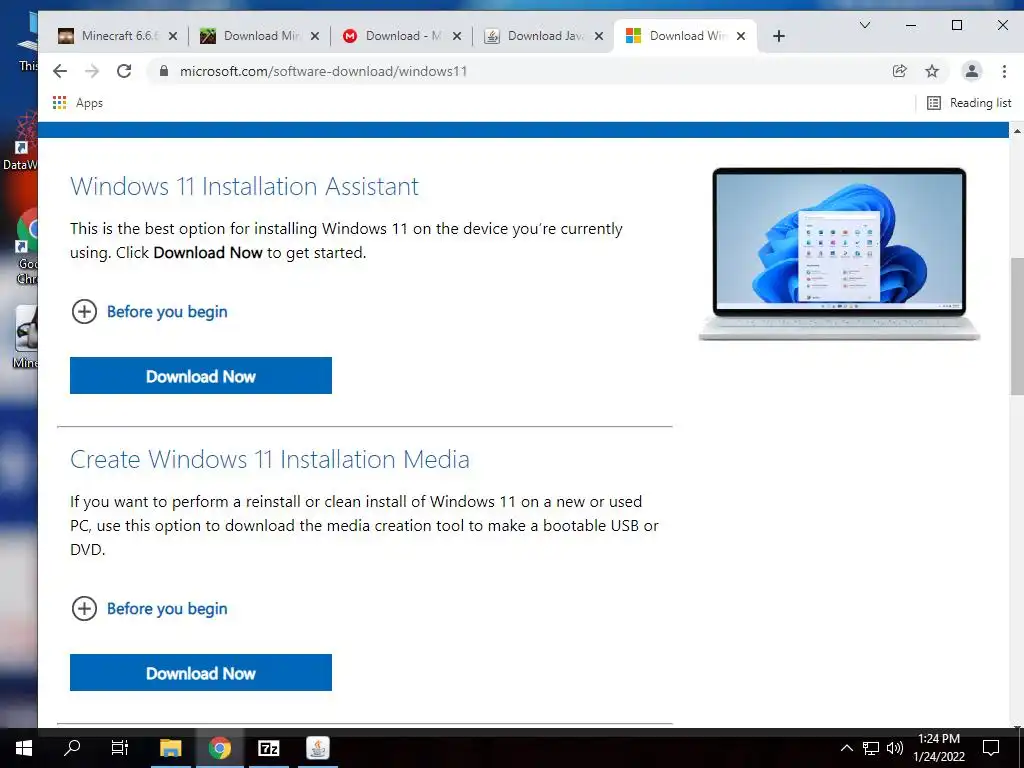Open the clock showing 1:24 PM

[x=939, y=748]
